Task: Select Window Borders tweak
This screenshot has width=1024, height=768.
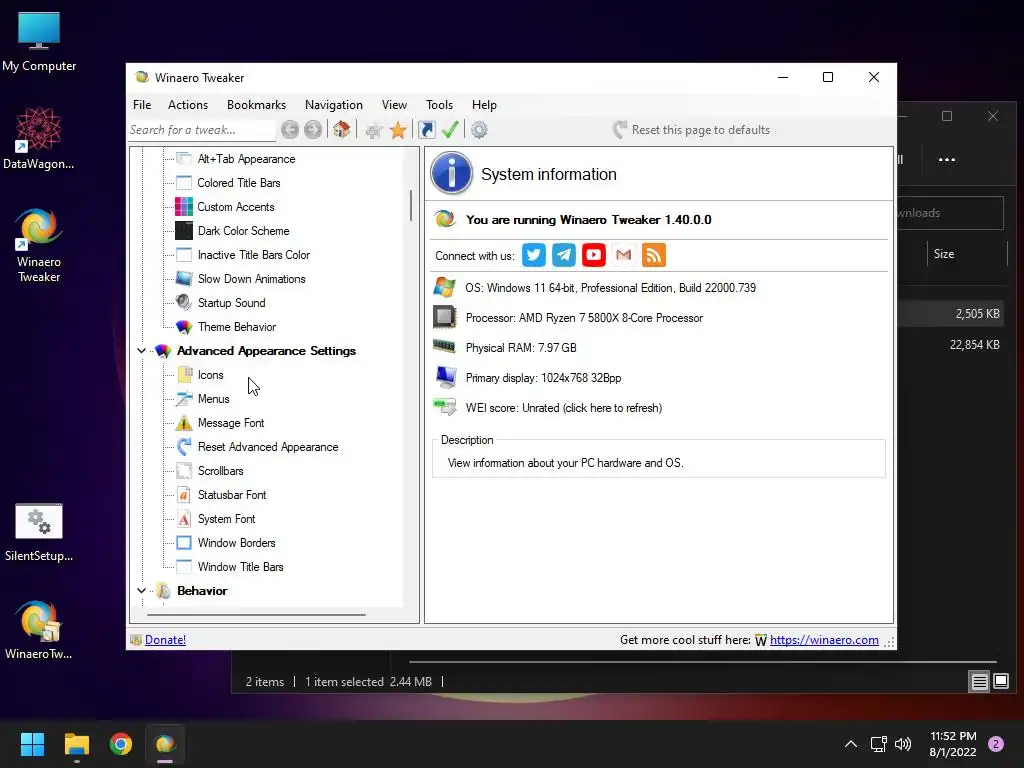Action: [x=236, y=543]
